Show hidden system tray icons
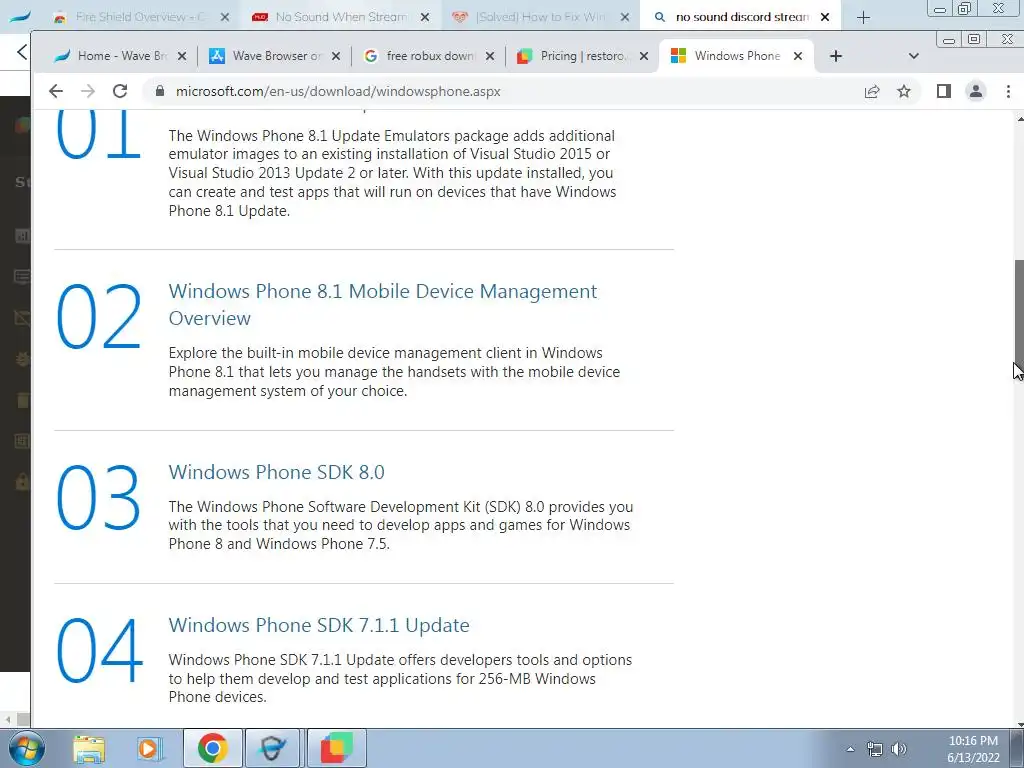The width and height of the screenshot is (1024, 768). (850, 749)
